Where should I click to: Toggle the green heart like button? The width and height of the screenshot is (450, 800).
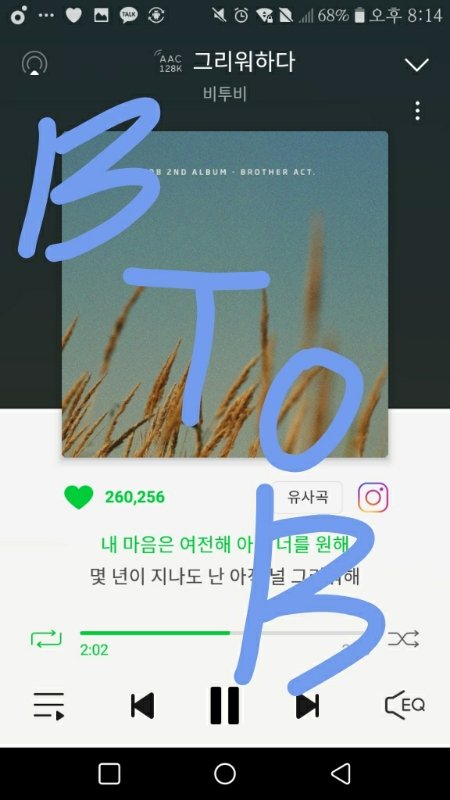79,497
